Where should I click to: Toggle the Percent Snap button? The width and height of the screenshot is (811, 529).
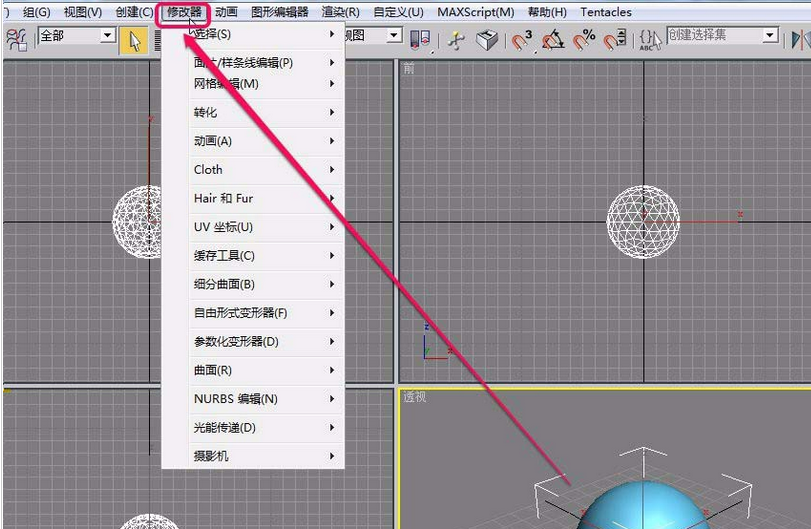point(586,39)
